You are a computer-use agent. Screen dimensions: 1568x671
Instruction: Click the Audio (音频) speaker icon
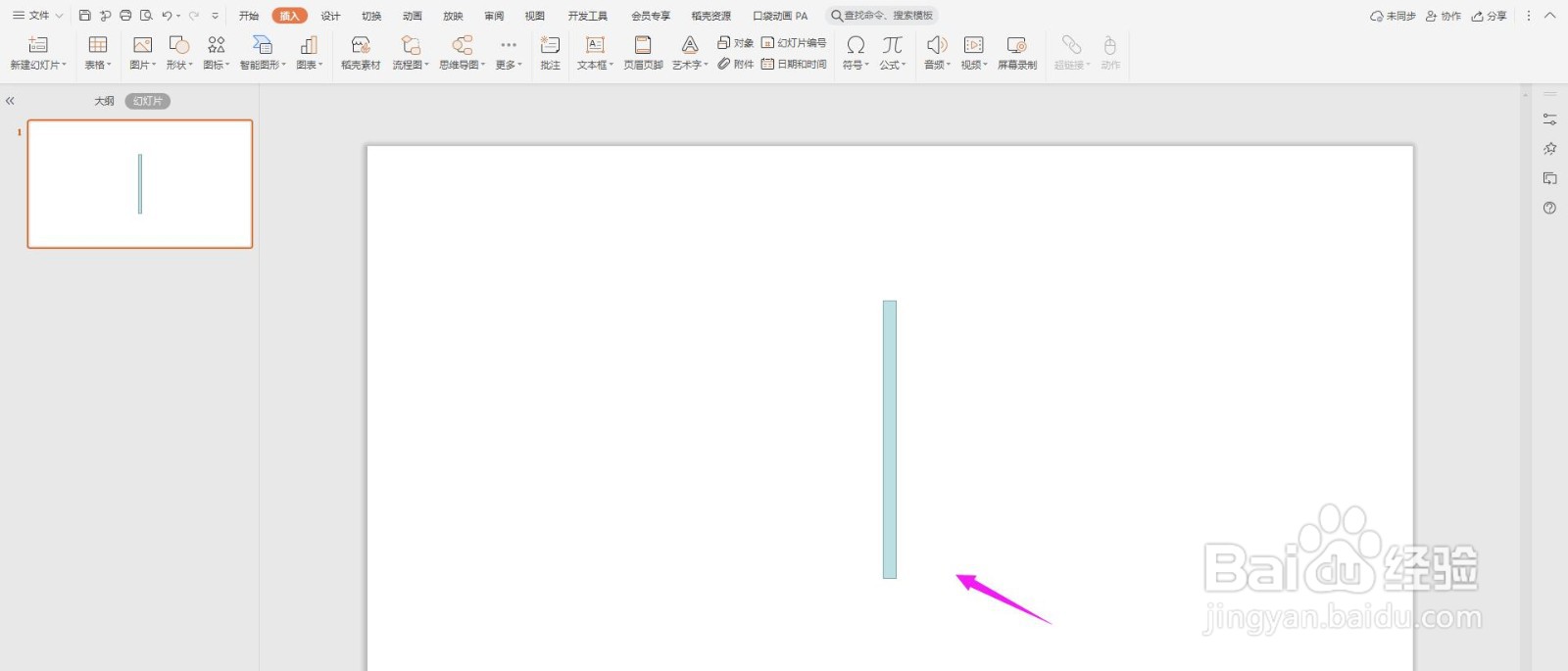pyautogui.click(x=937, y=45)
